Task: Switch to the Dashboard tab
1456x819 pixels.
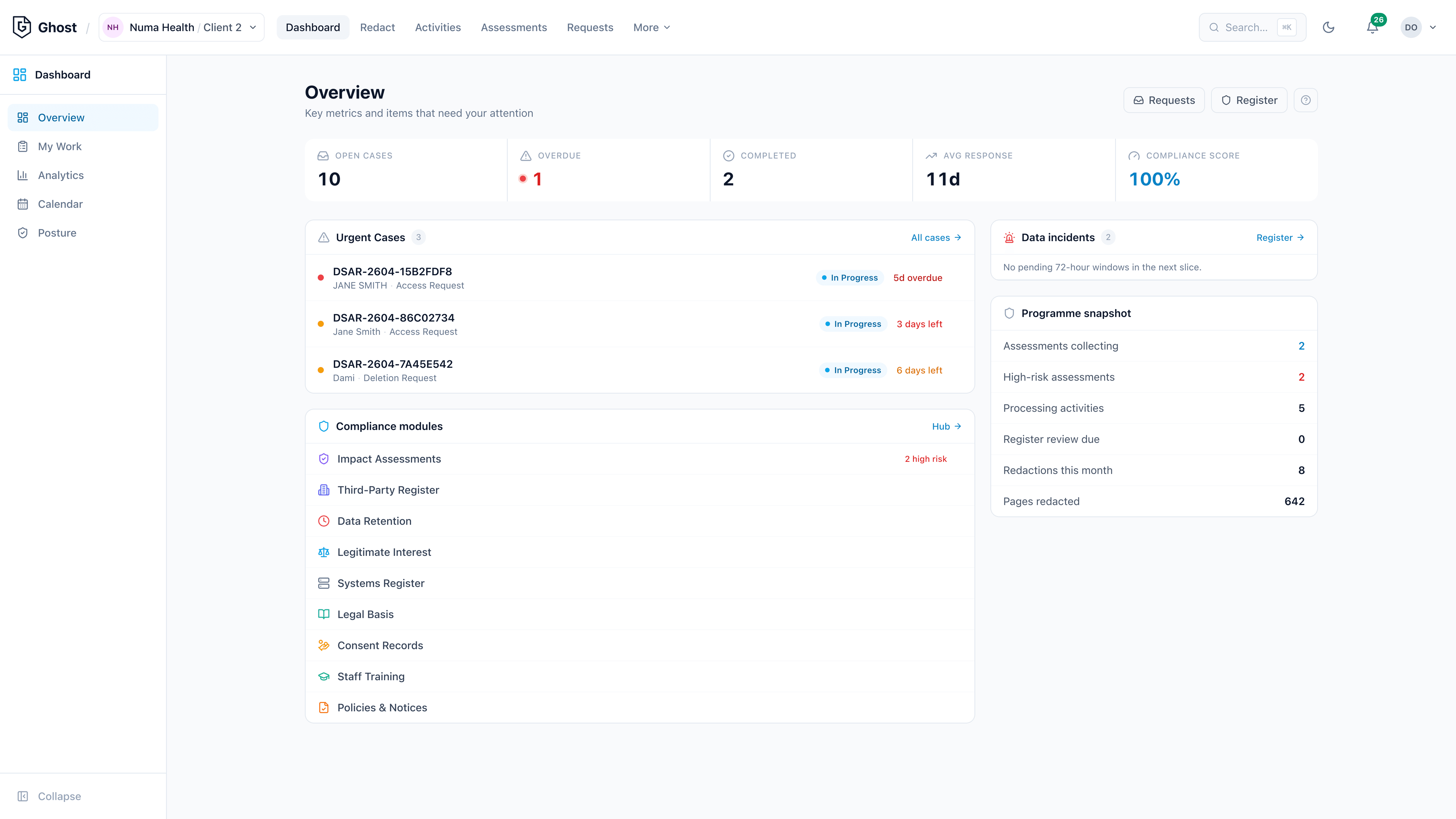Action: click(x=312, y=27)
